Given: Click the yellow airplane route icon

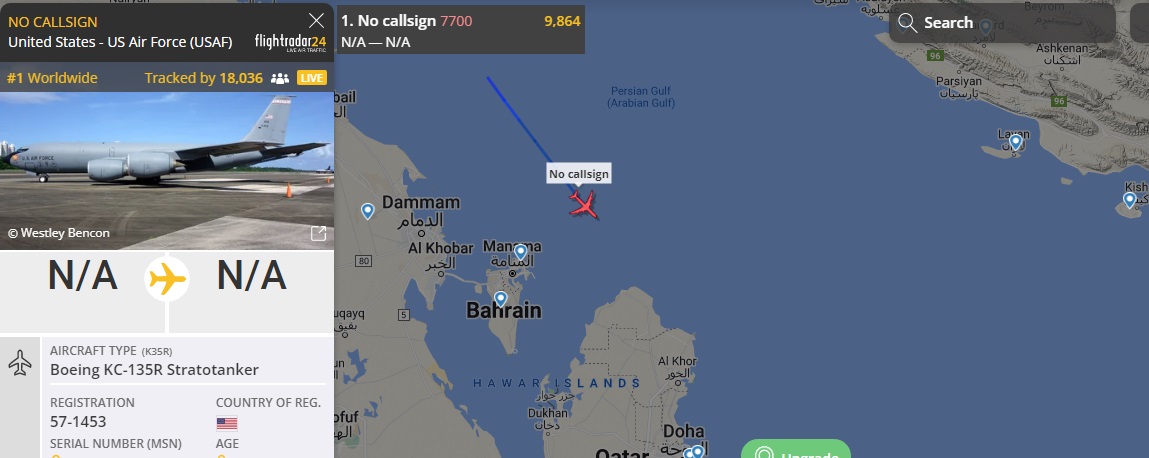Looking at the screenshot, I should click(167, 278).
